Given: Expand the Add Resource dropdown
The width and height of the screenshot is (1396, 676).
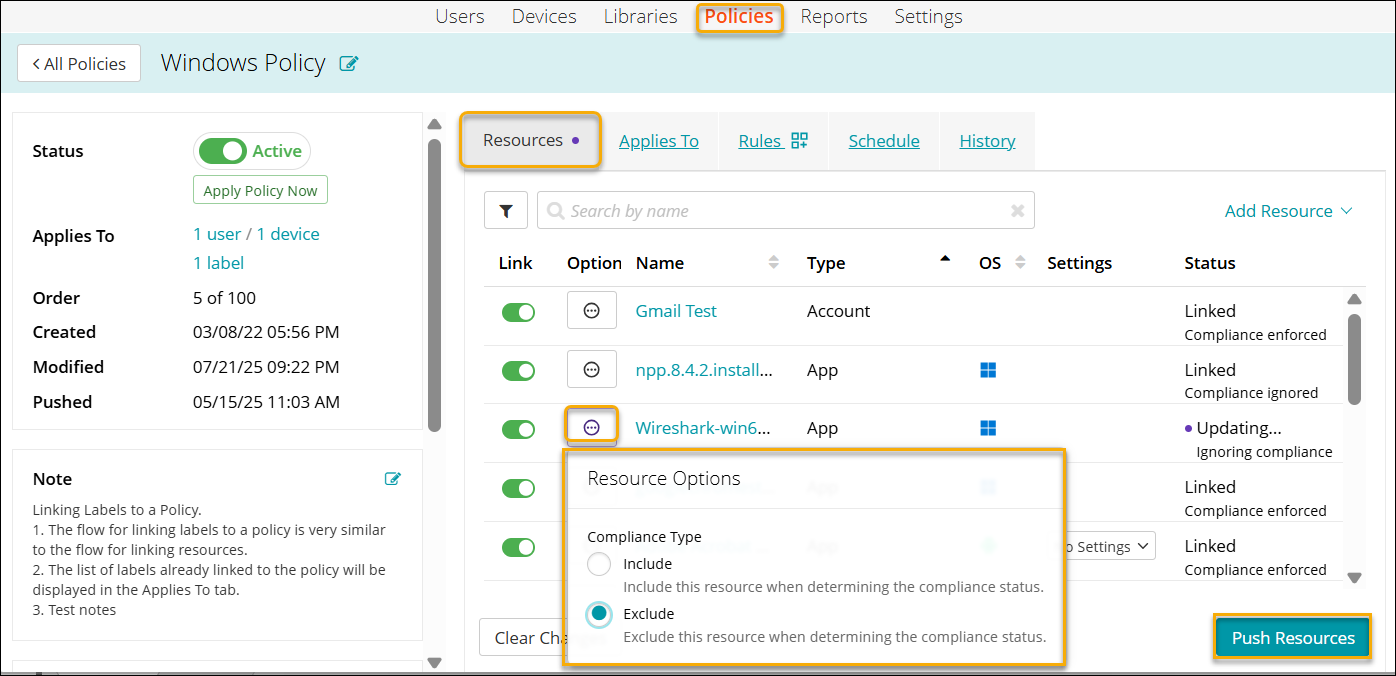Looking at the screenshot, I should [1288, 211].
